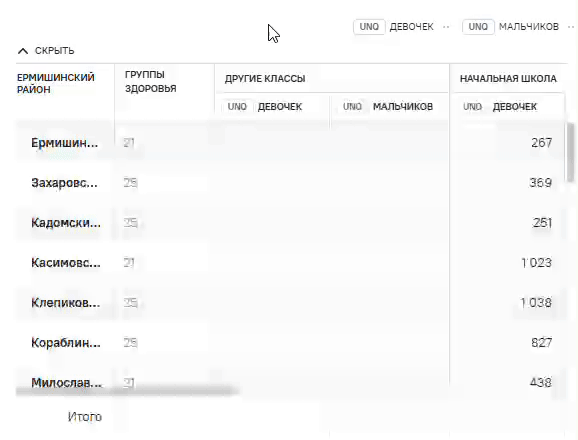This screenshot has height=440, width=578.
Task: Click value 1 023 in Начальная школа column
Action: click(537, 263)
